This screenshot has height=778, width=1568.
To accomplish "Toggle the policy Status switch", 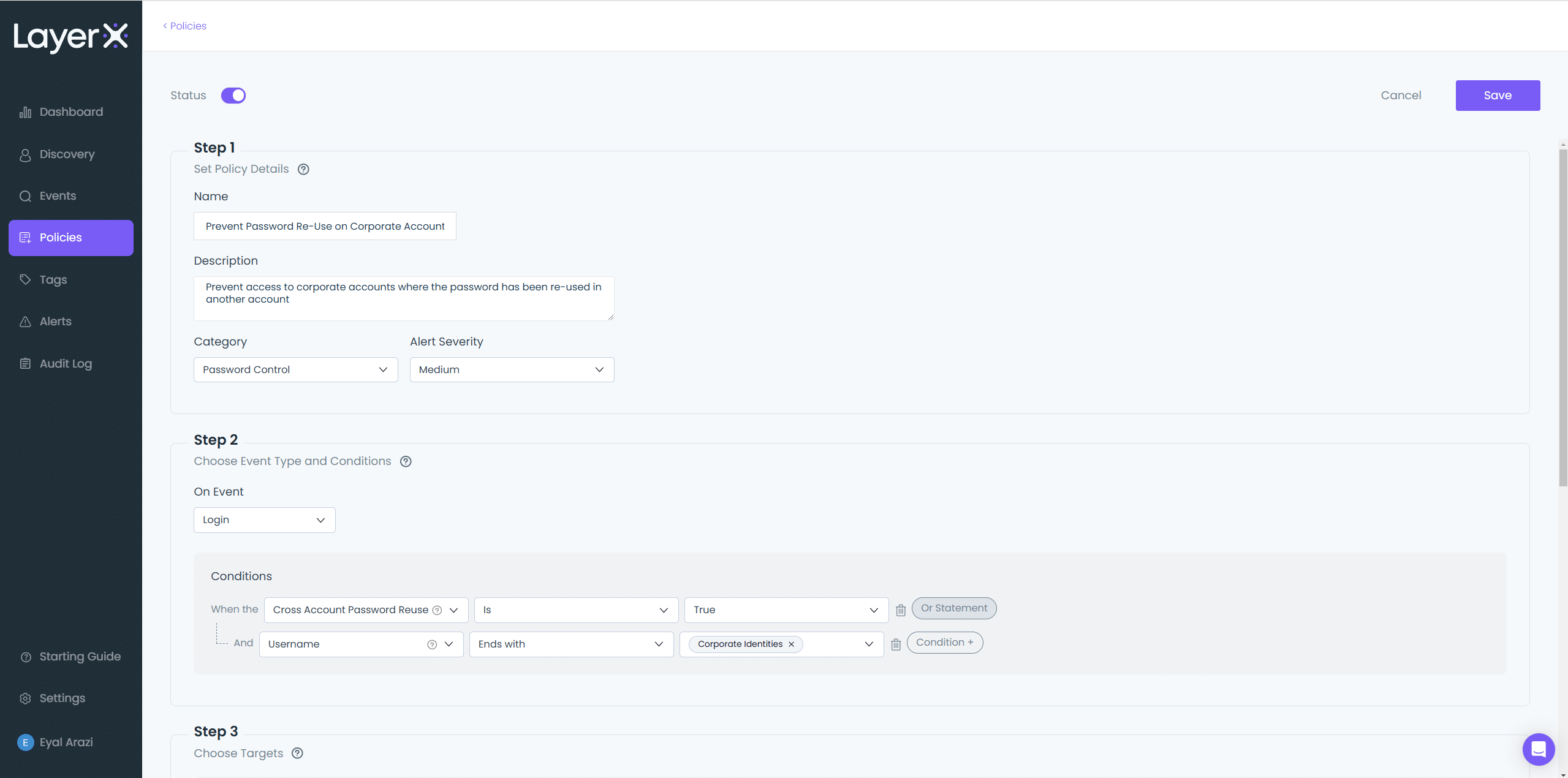I will point(233,95).
